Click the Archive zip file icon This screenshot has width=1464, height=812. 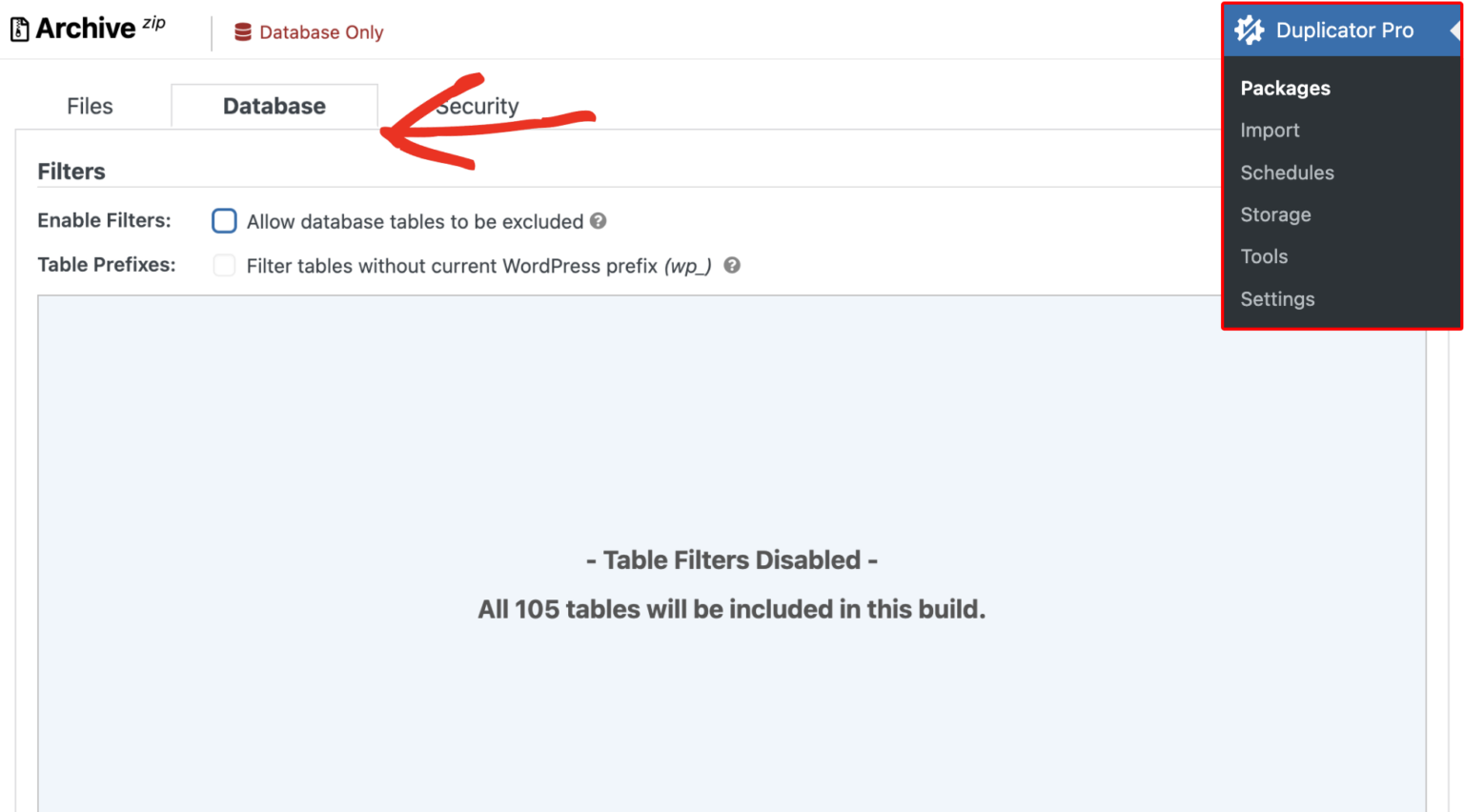(19, 30)
